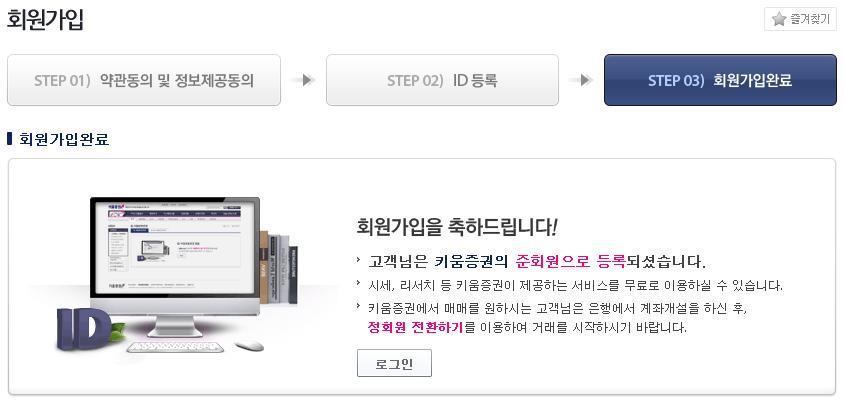This screenshot has width=844, height=402.
Task: Select STEP 01 약관동의 및 정보제공동의 tab
Action: (144, 80)
